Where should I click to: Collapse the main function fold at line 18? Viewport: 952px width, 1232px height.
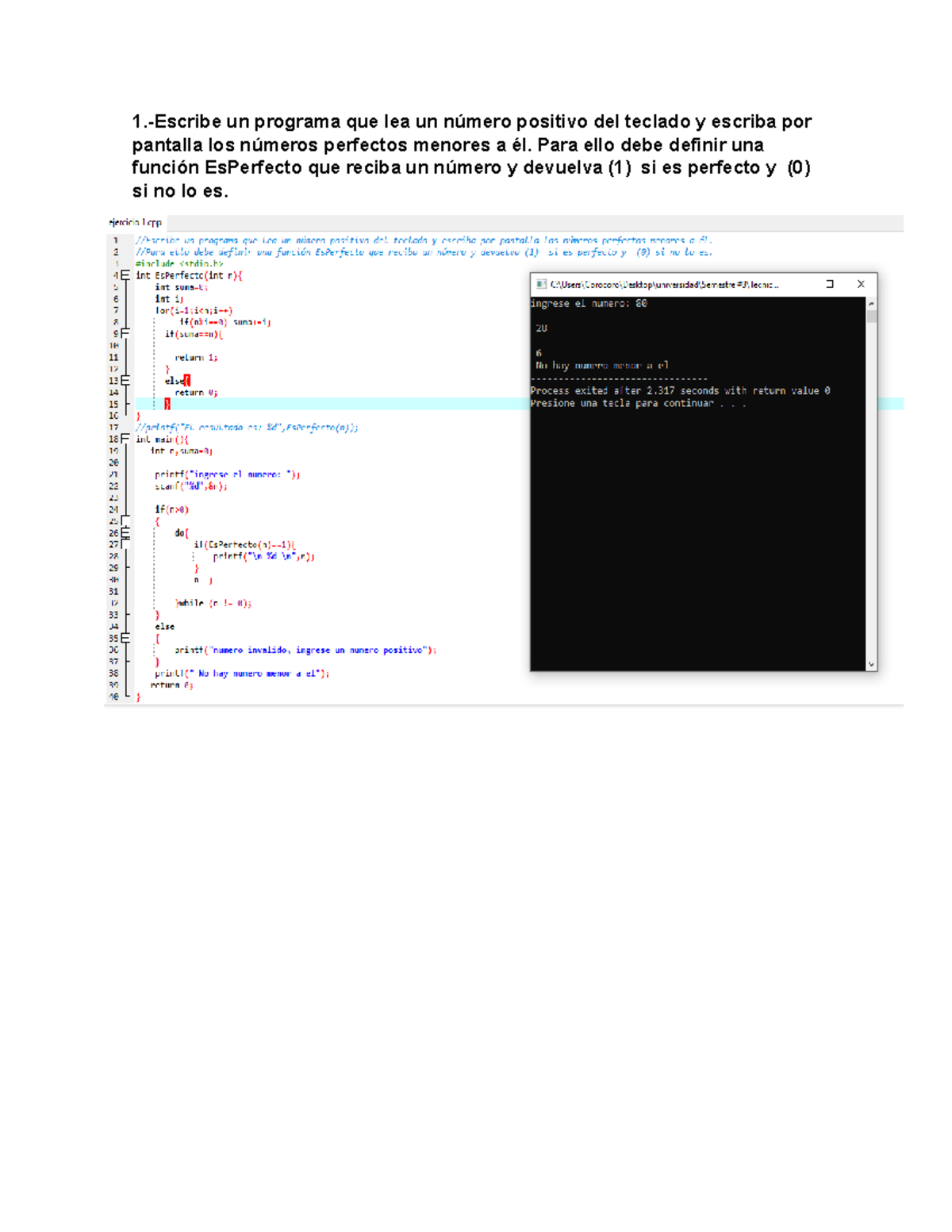125,439
